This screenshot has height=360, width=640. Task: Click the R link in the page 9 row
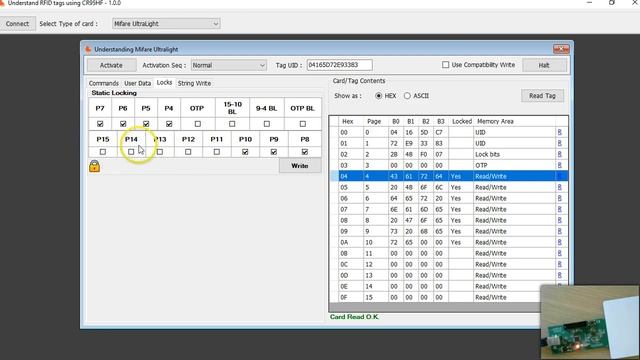coord(560,231)
